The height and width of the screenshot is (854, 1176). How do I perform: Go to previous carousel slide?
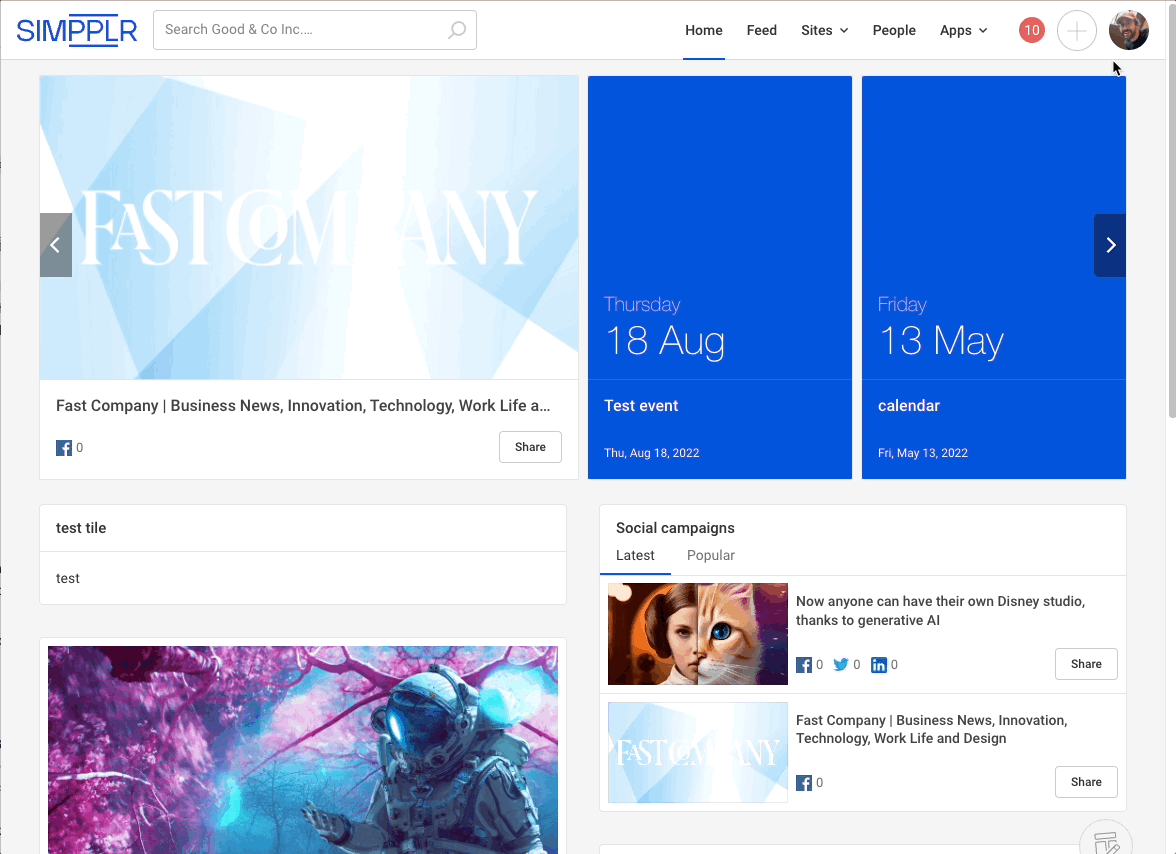tap(56, 245)
